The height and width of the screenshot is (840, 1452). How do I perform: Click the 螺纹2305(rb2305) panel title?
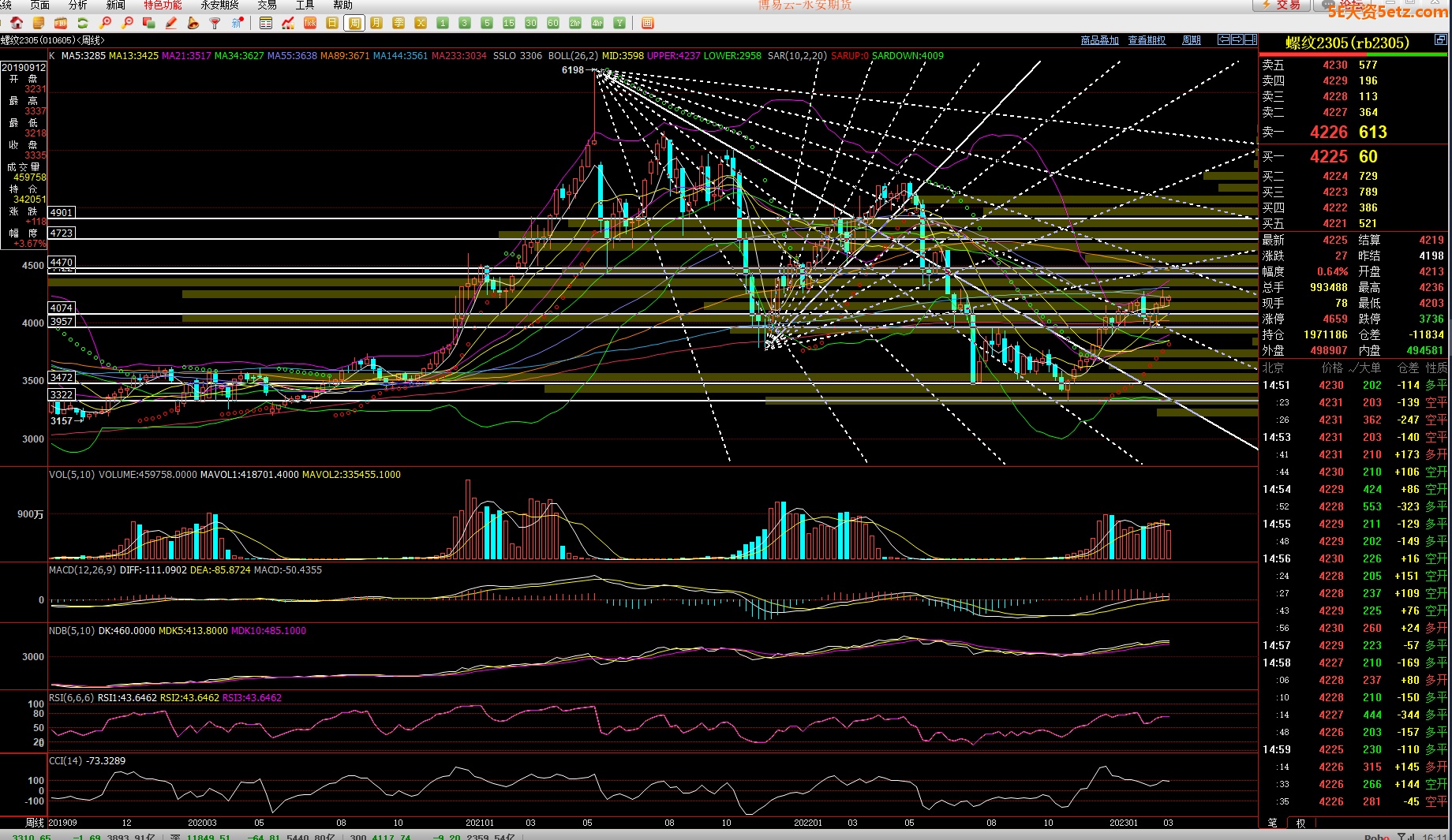tap(1347, 43)
